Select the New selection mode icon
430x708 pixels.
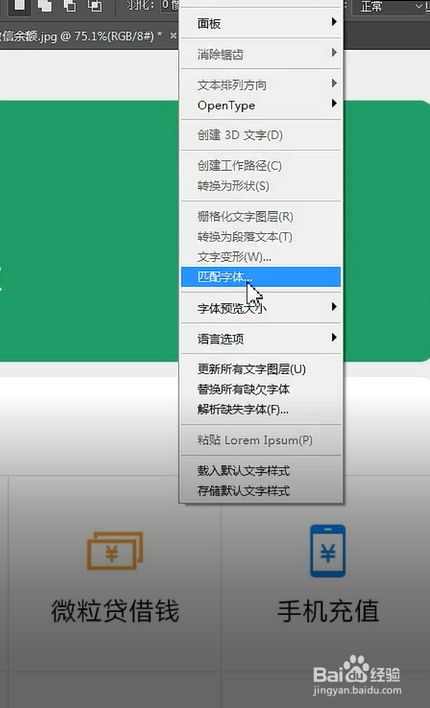pyautogui.click(x=19, y=6)
